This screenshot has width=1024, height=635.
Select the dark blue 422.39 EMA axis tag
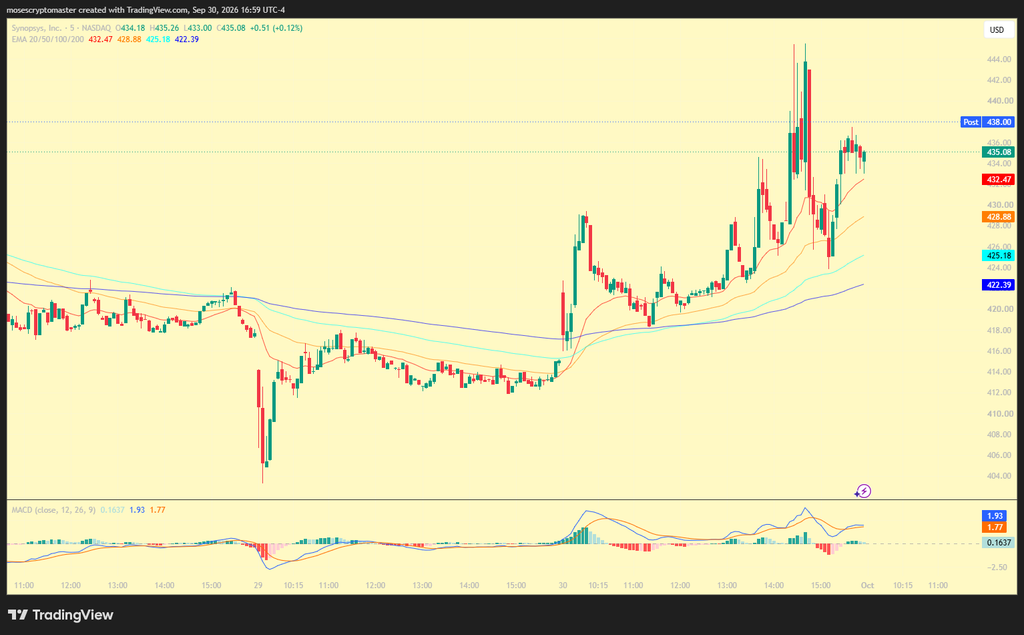pyautogui.click(x=999, y=285)
